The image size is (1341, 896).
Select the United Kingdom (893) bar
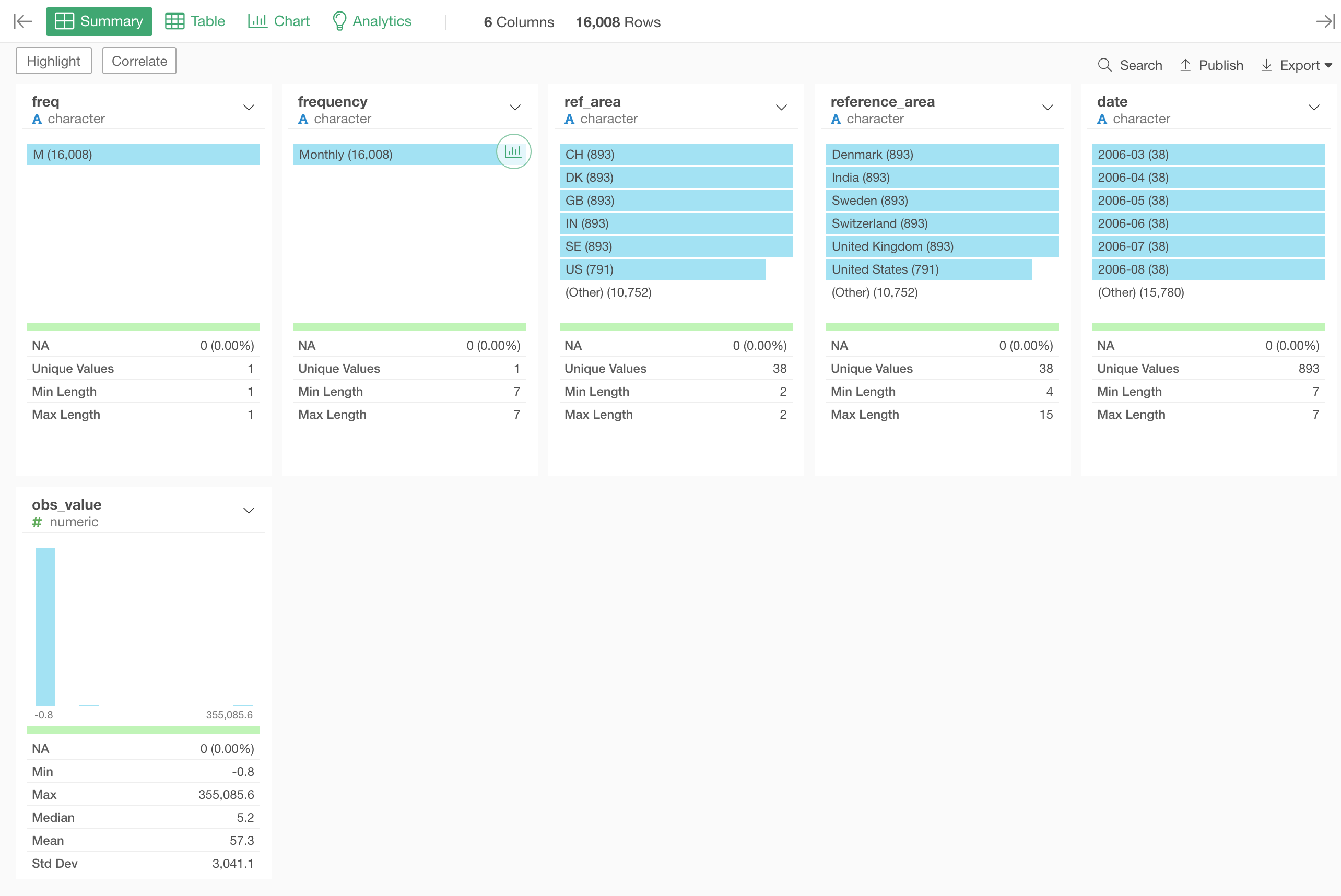(942, 246)
